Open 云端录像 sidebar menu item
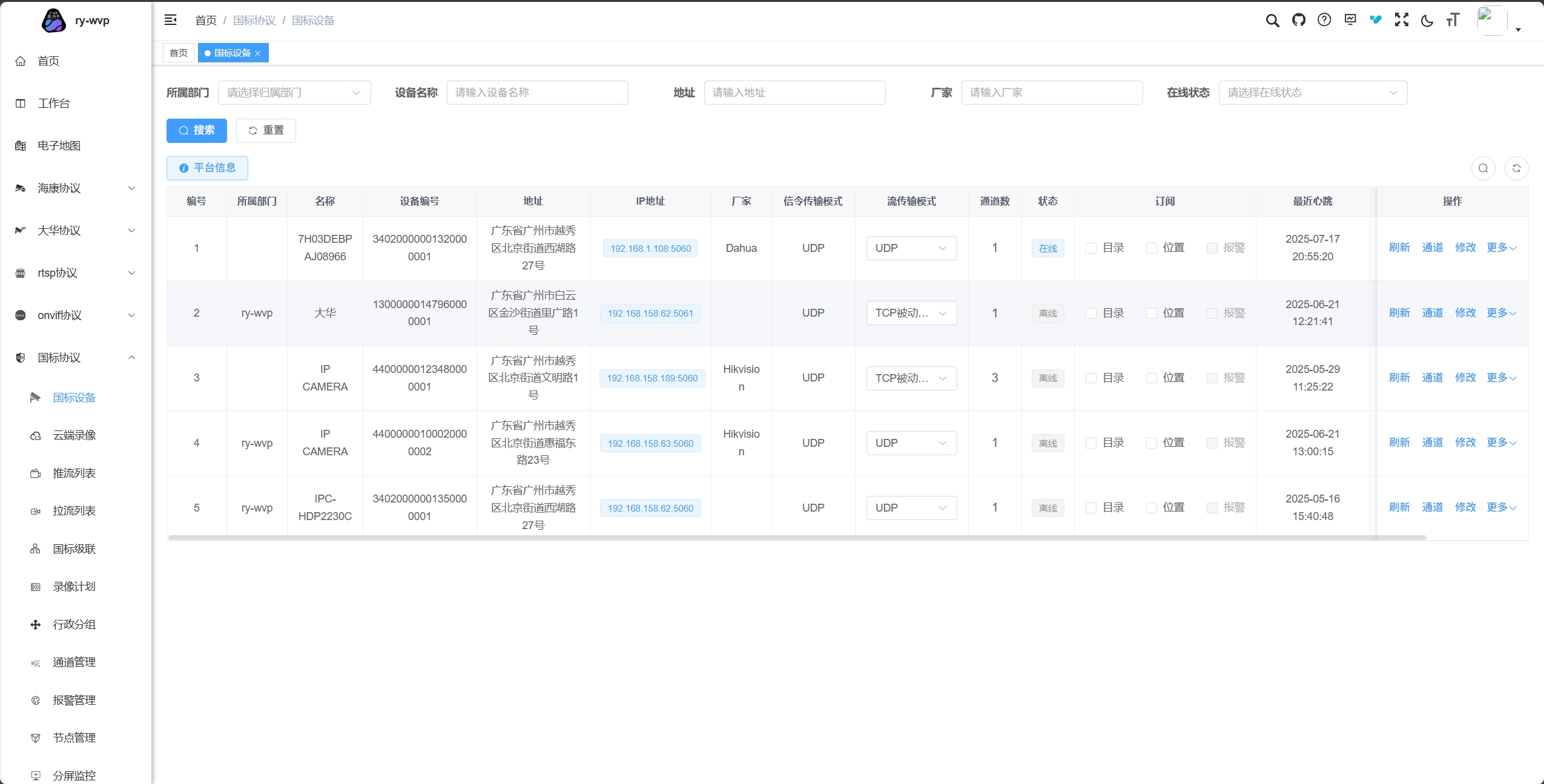The image size is (1544, 784). coord(74,435)
